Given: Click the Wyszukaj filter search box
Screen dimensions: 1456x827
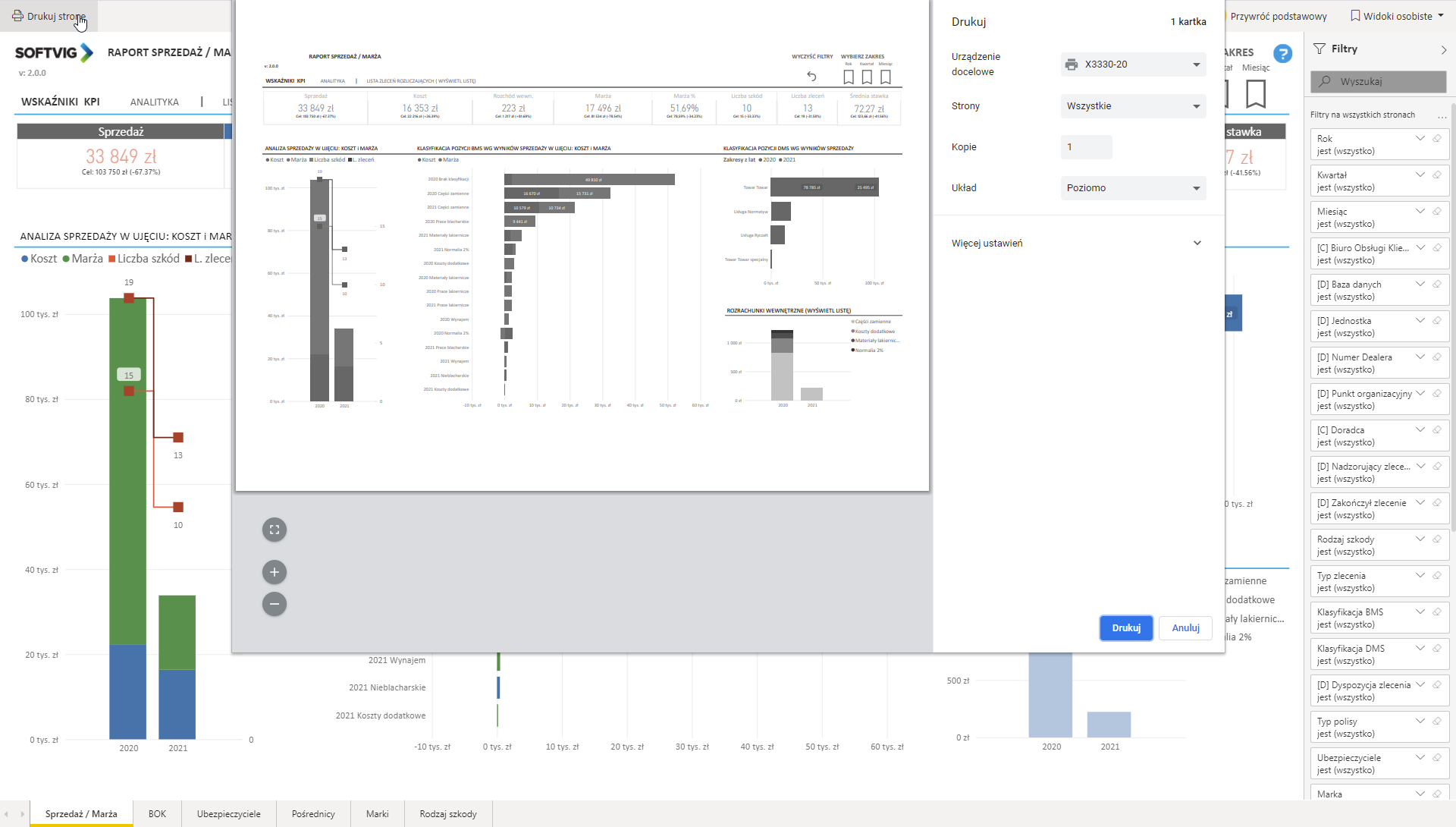Looking at the screenshot, I should [x=1378, y=81].
